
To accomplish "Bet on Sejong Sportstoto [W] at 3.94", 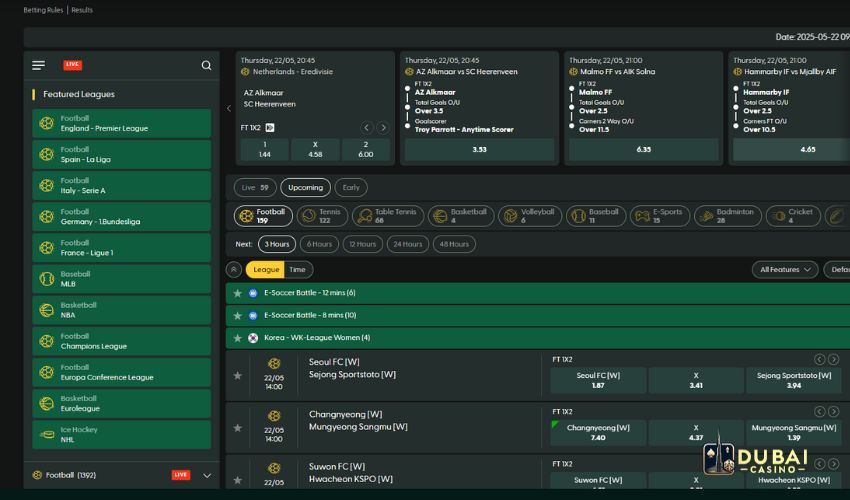I will point(794,380).
